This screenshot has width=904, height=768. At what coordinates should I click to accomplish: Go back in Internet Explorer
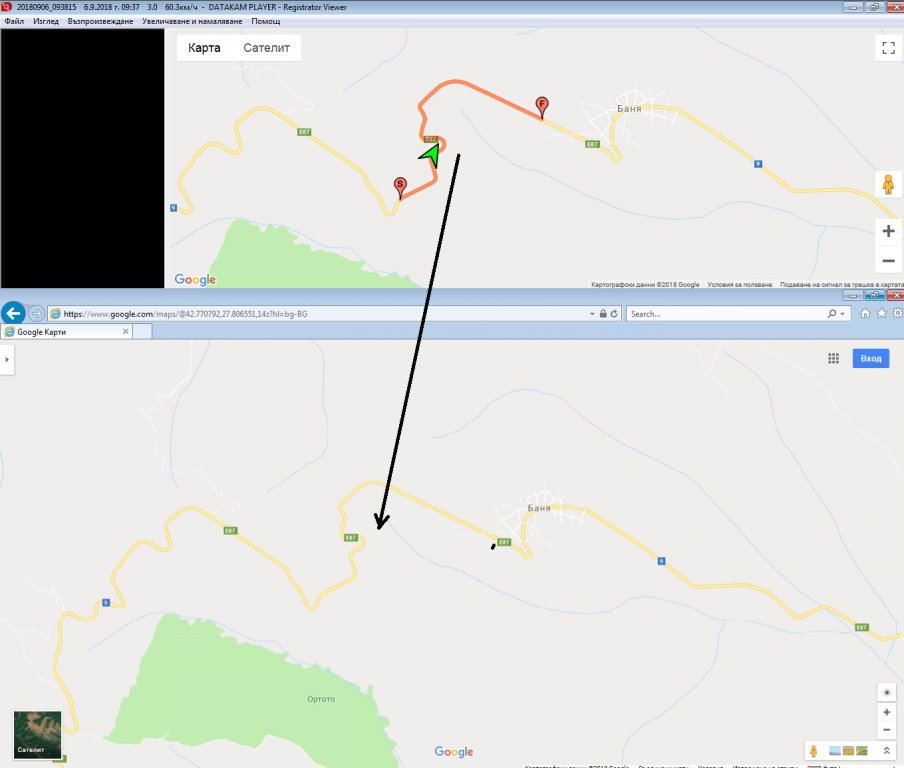click(x=13, y=314)
